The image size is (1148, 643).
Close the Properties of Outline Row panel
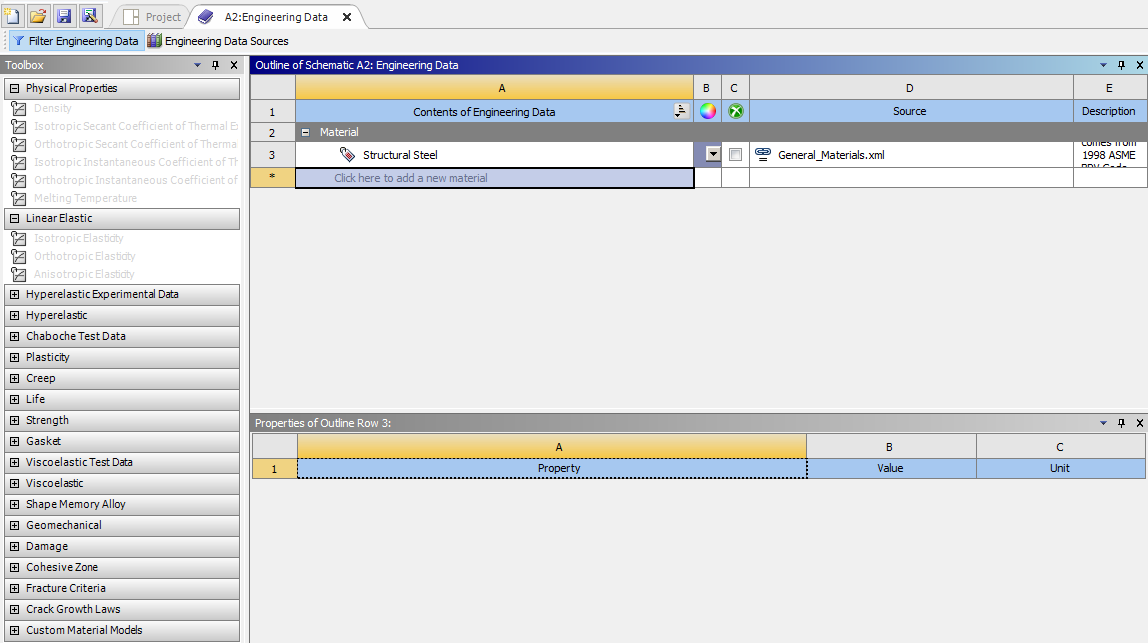[x=1140, y=423]
